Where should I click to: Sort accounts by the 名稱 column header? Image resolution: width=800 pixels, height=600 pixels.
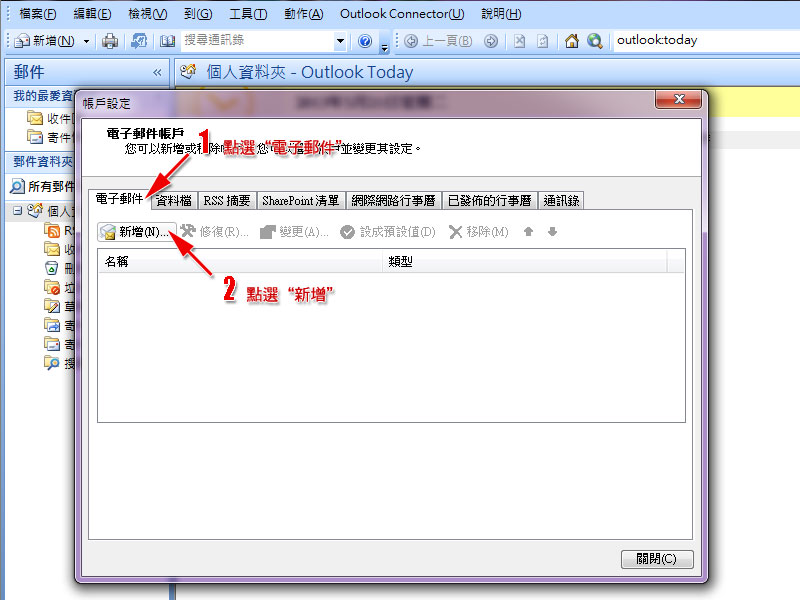pyautogui.click(x=240, y=262)
